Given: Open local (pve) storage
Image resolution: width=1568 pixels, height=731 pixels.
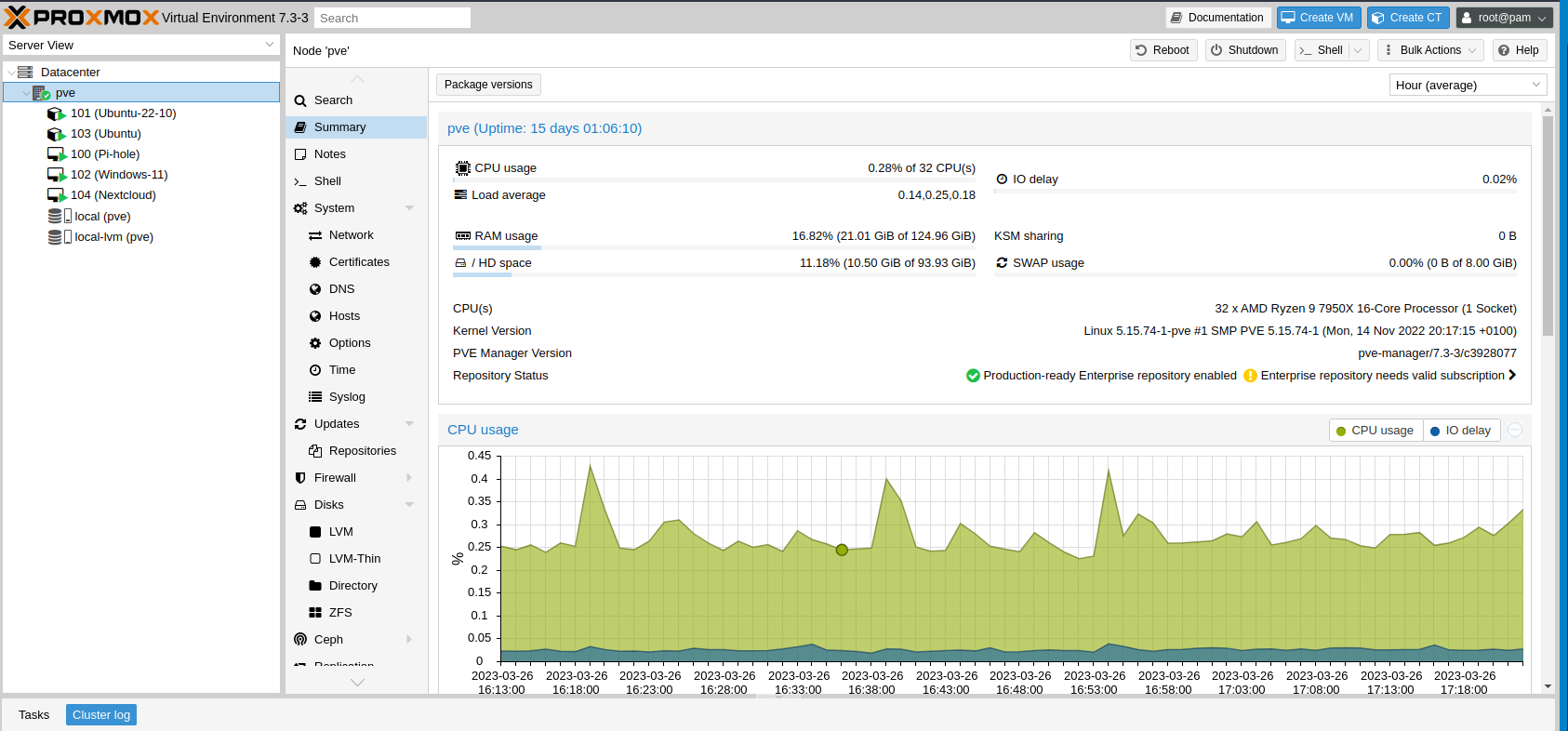Looking at the screenshot, I should tap(102, 217).
